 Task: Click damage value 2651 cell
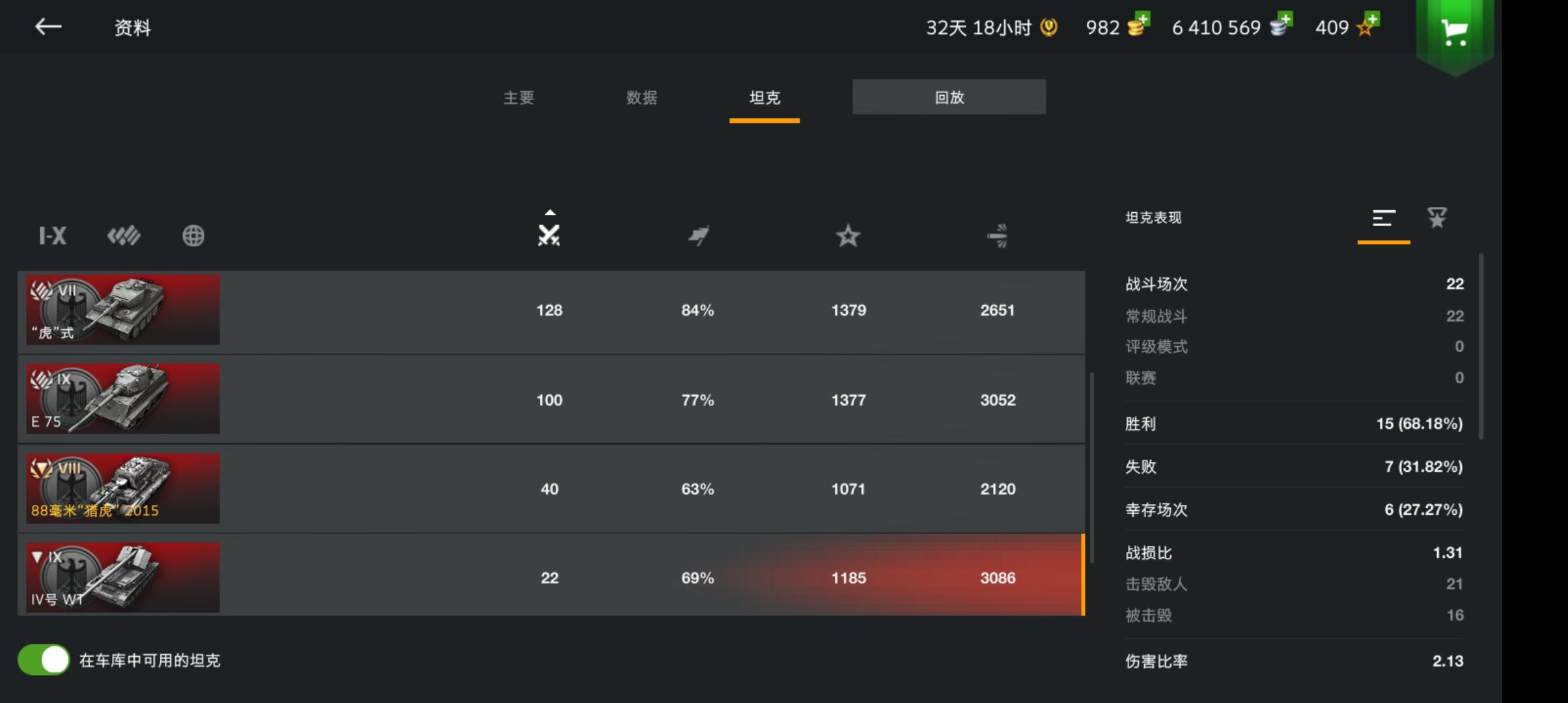point(998,310)
